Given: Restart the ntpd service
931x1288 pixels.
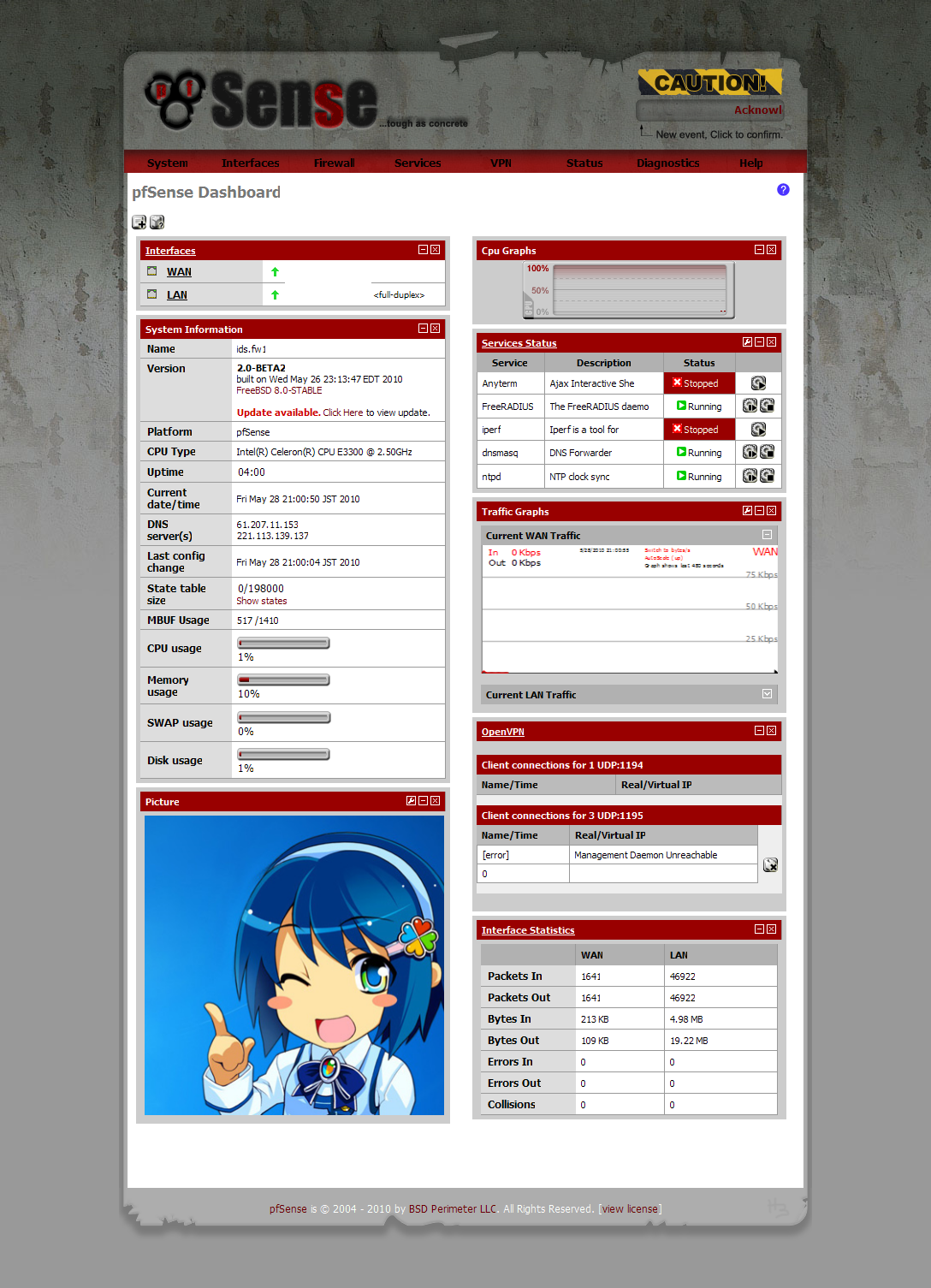Looking at the screenshot, I should (x=750, y=476).
